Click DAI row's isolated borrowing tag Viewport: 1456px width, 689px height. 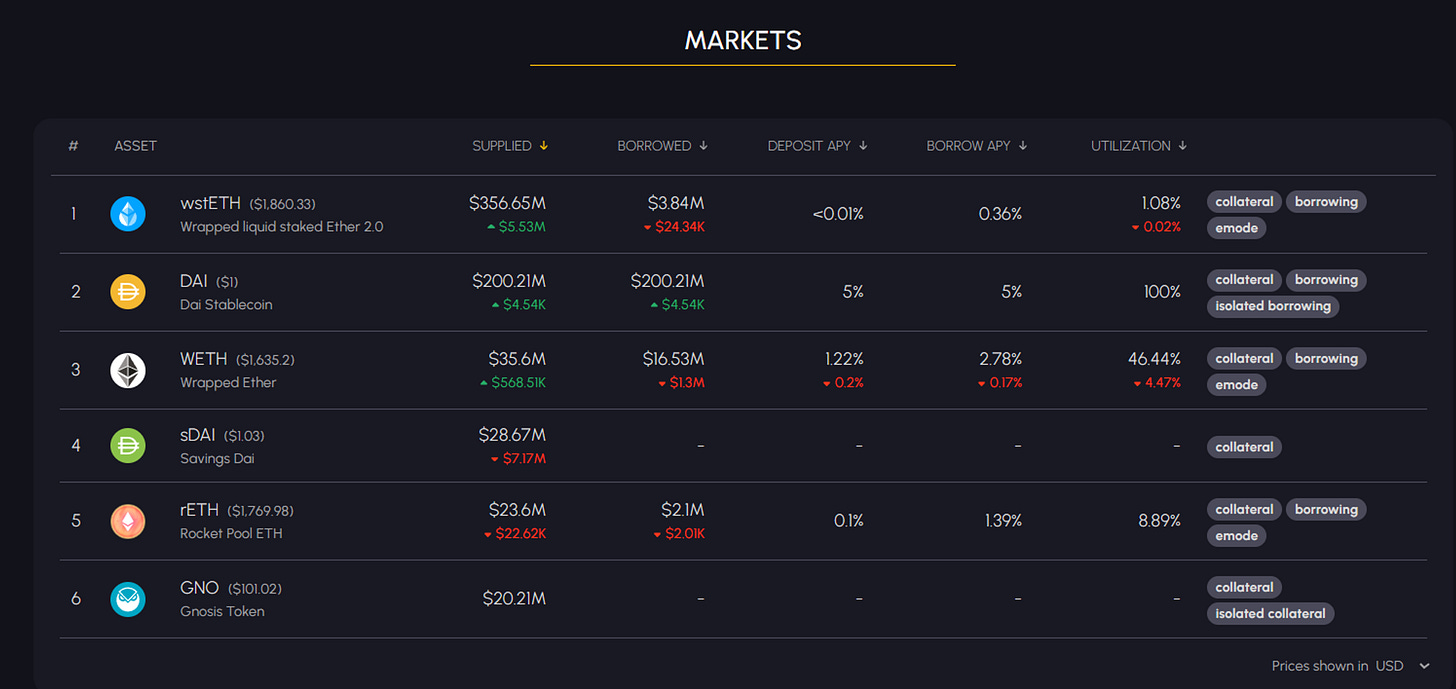(1273, 306)
